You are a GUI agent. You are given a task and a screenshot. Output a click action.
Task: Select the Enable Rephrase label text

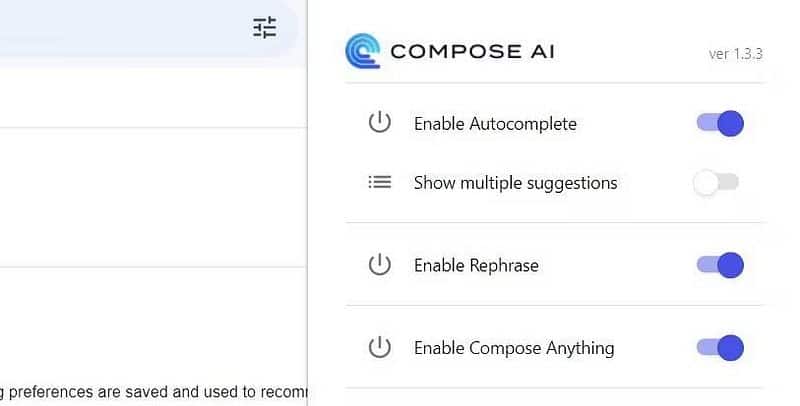(x=476, y=266)
